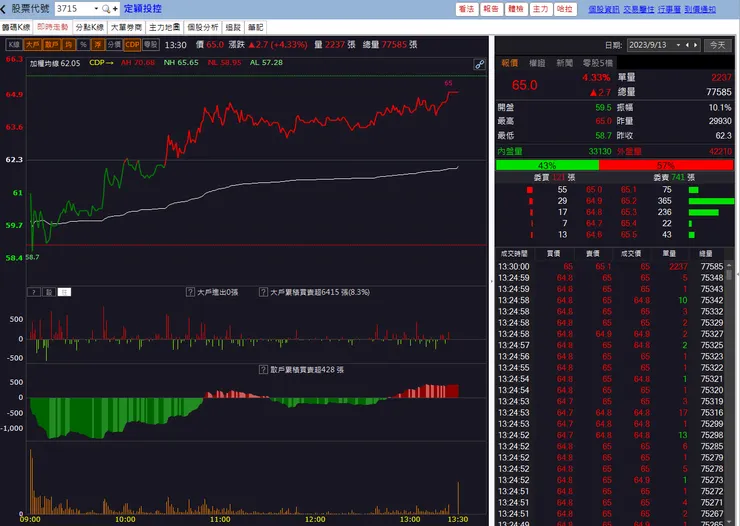The height and width of the screenshot is (526, 740).
Task: Click bid price 65.0 in order book
Action: tap(594, 190)
